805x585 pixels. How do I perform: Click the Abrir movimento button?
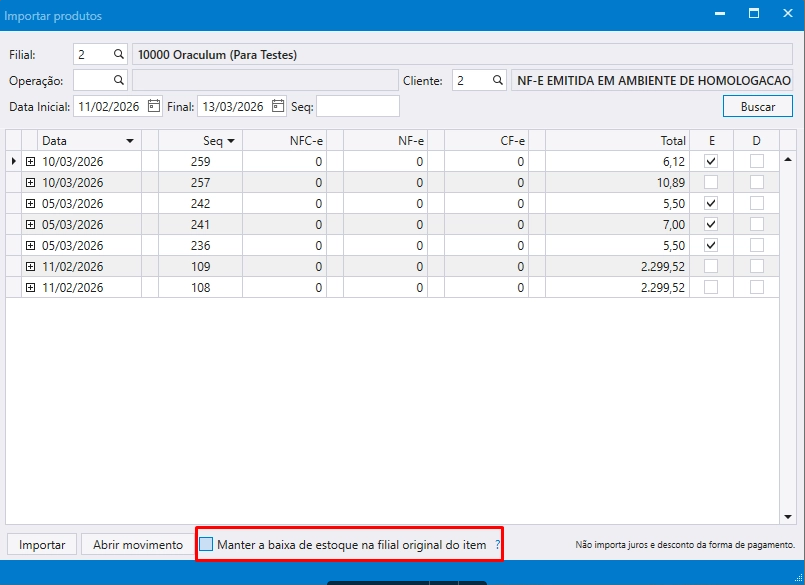138,545
